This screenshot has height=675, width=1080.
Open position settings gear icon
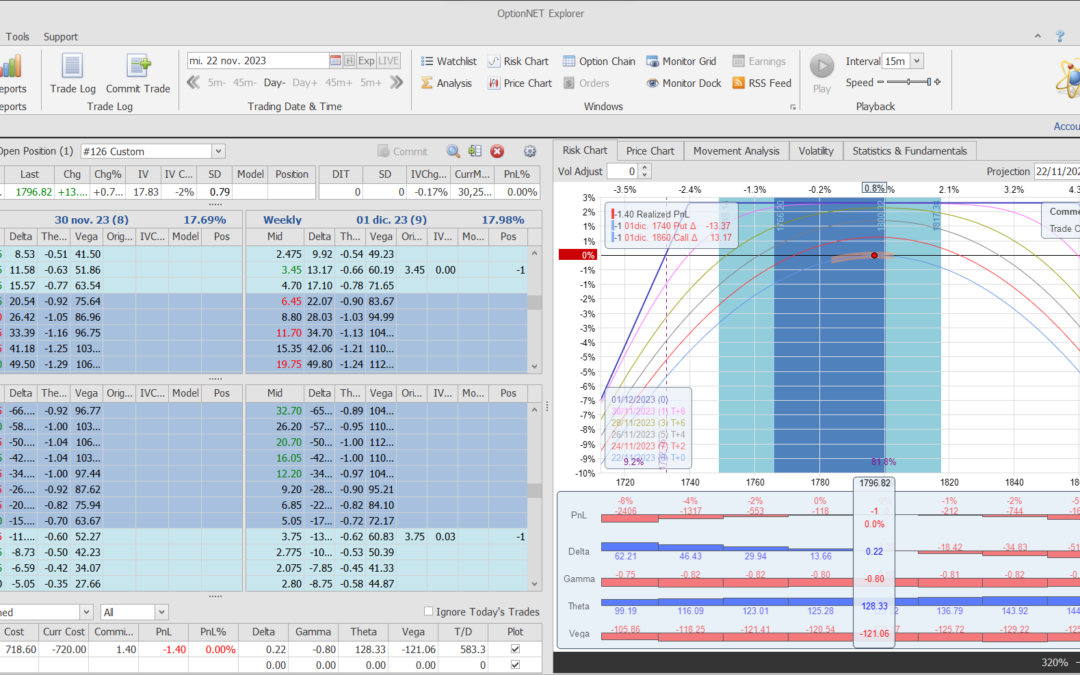click(530, 151)
